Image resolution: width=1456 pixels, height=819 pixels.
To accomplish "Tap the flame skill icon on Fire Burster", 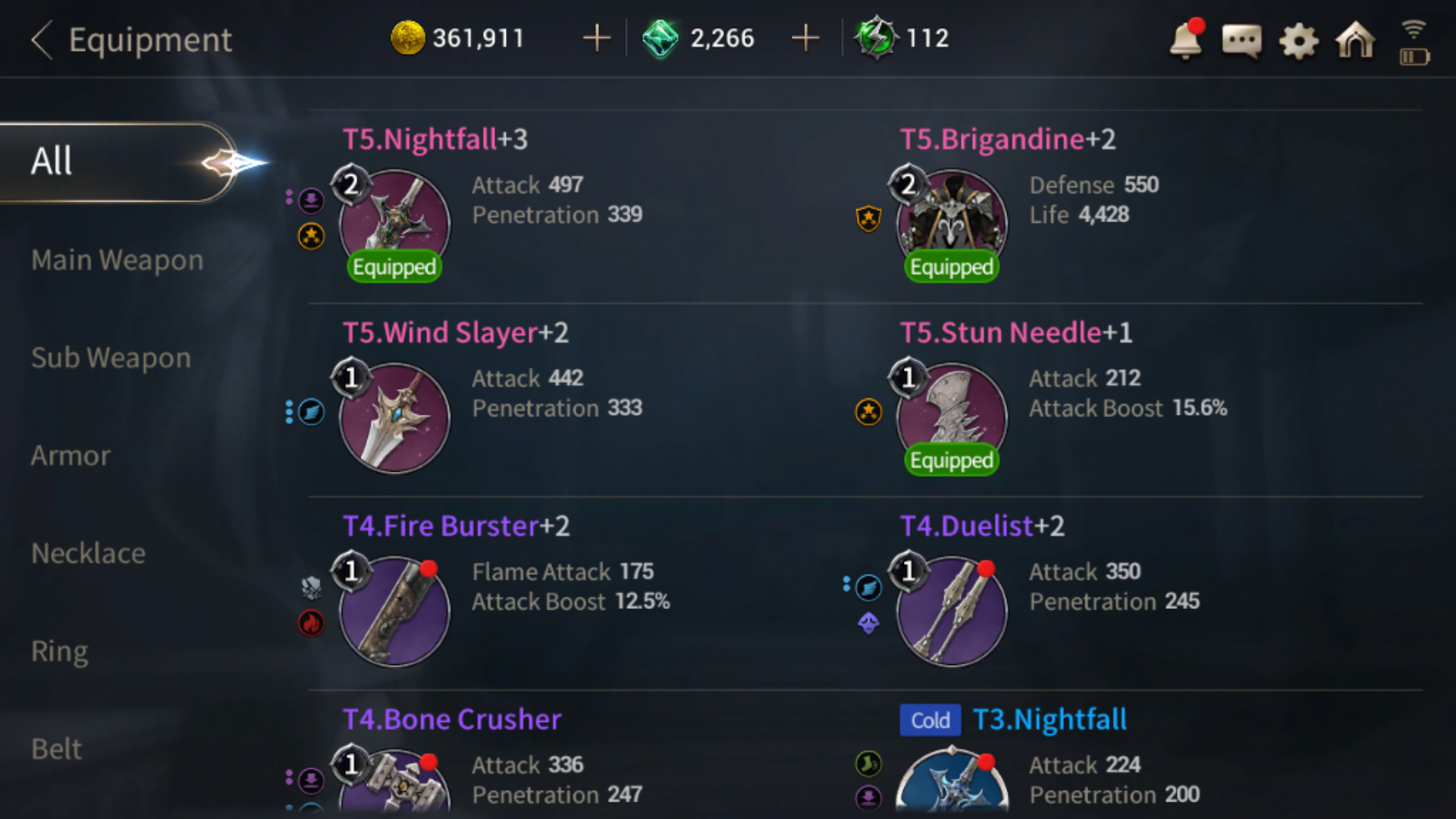I will coord(311,623).
